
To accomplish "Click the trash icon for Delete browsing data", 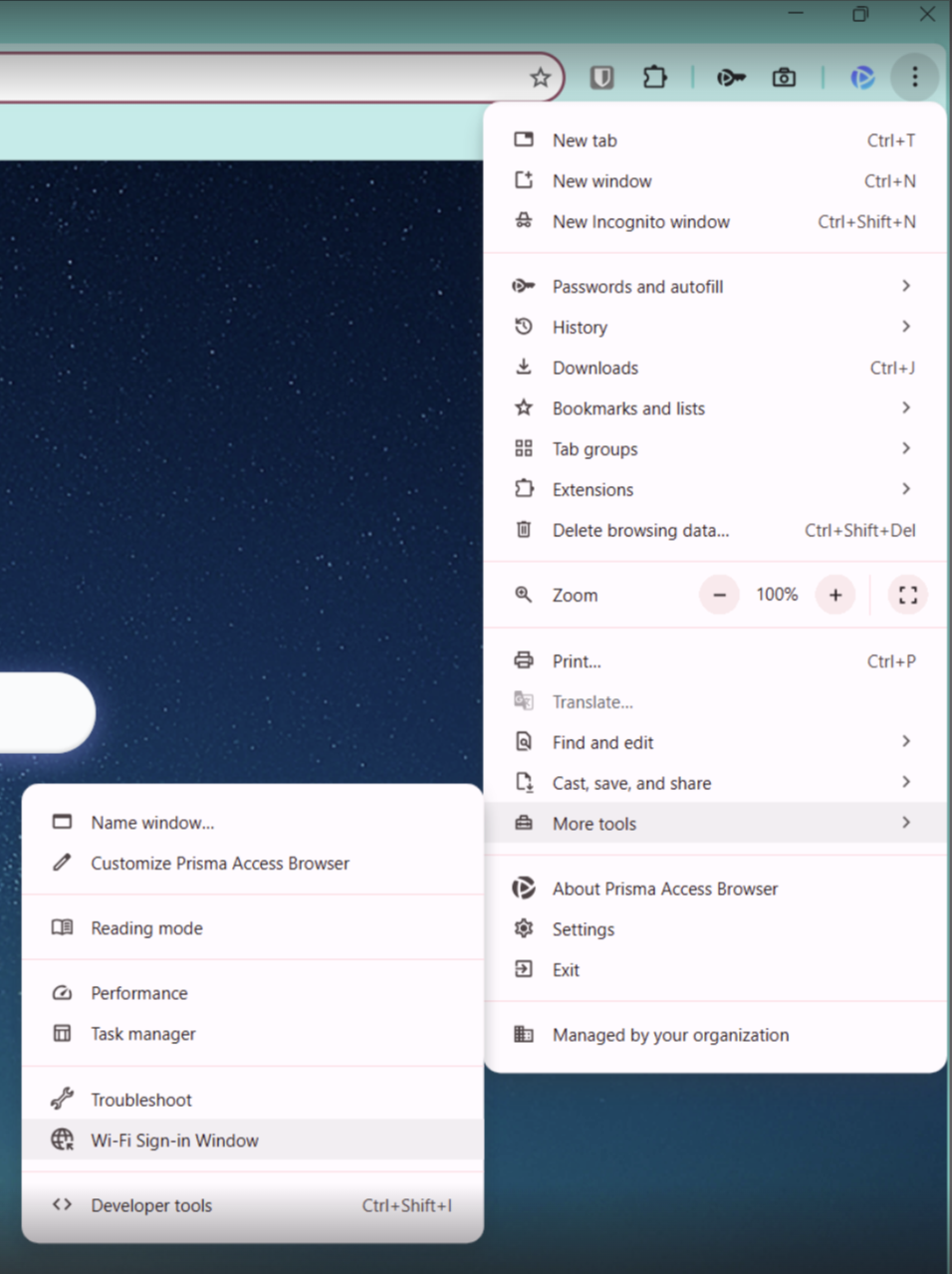I will (524, 529).
